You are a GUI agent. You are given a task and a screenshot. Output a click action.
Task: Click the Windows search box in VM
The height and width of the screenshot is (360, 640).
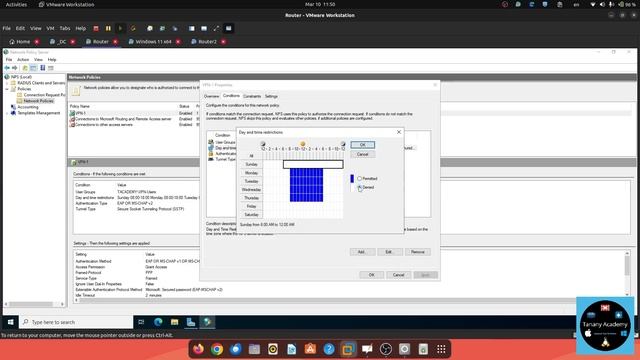pyautogui.click(x=77, y=322)
